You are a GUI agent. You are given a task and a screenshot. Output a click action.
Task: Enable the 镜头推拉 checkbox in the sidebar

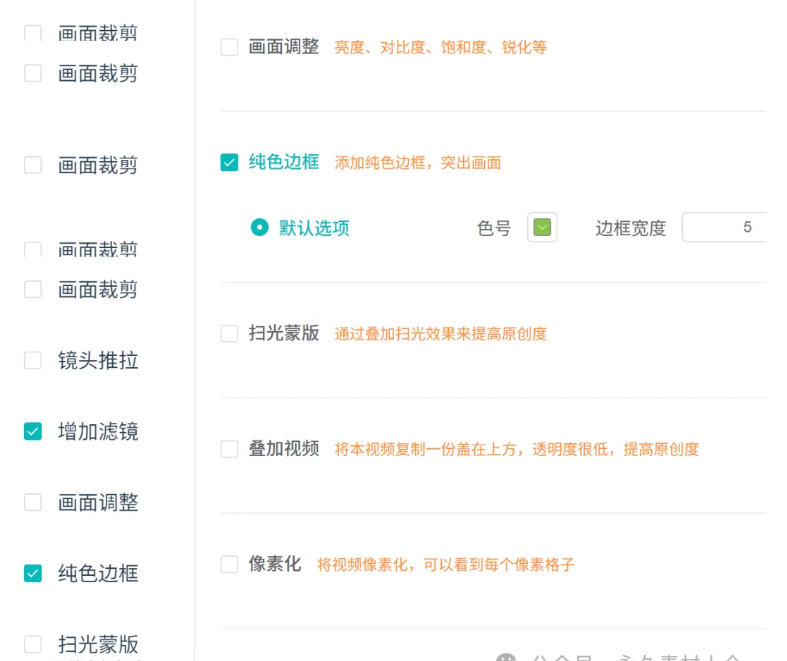[x=33, y=360]
